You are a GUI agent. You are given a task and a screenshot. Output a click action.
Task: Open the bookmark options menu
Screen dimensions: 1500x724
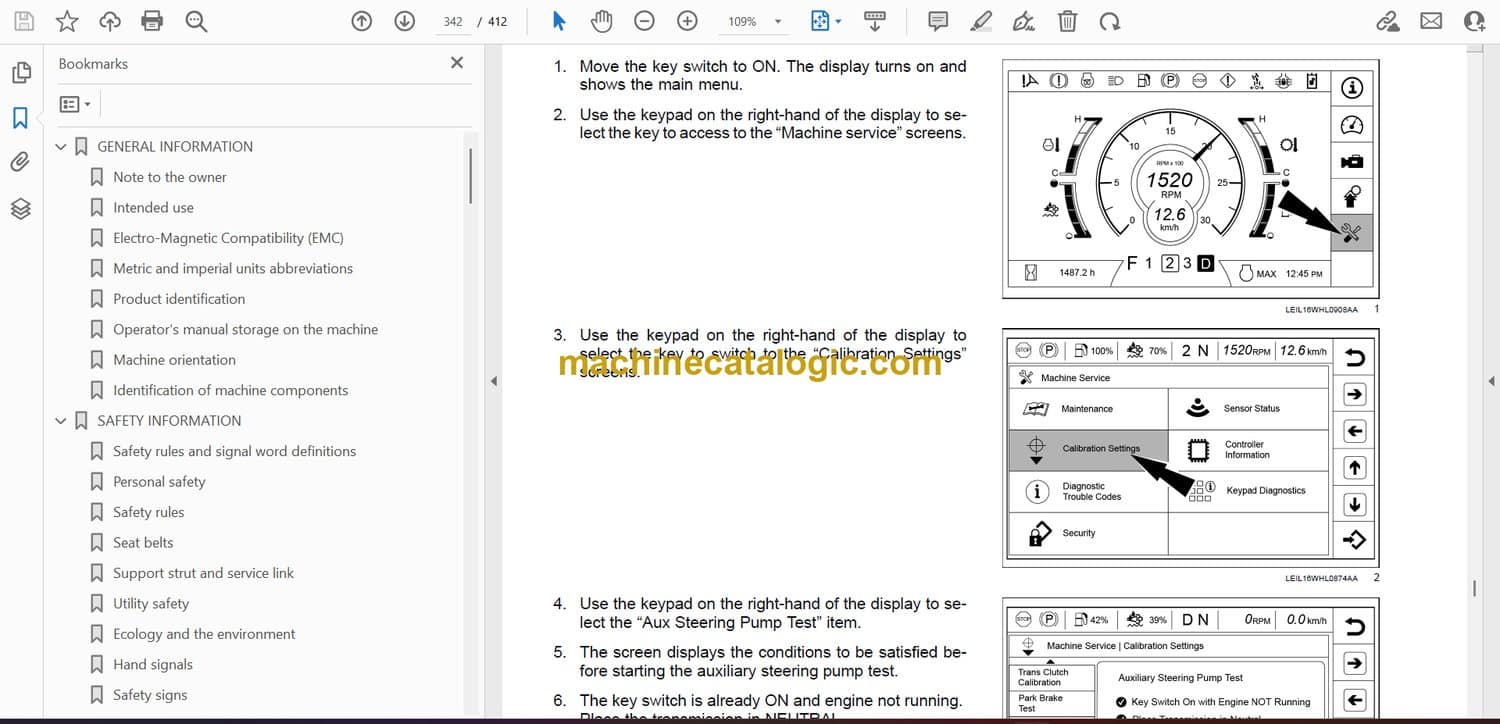(75, 104)
